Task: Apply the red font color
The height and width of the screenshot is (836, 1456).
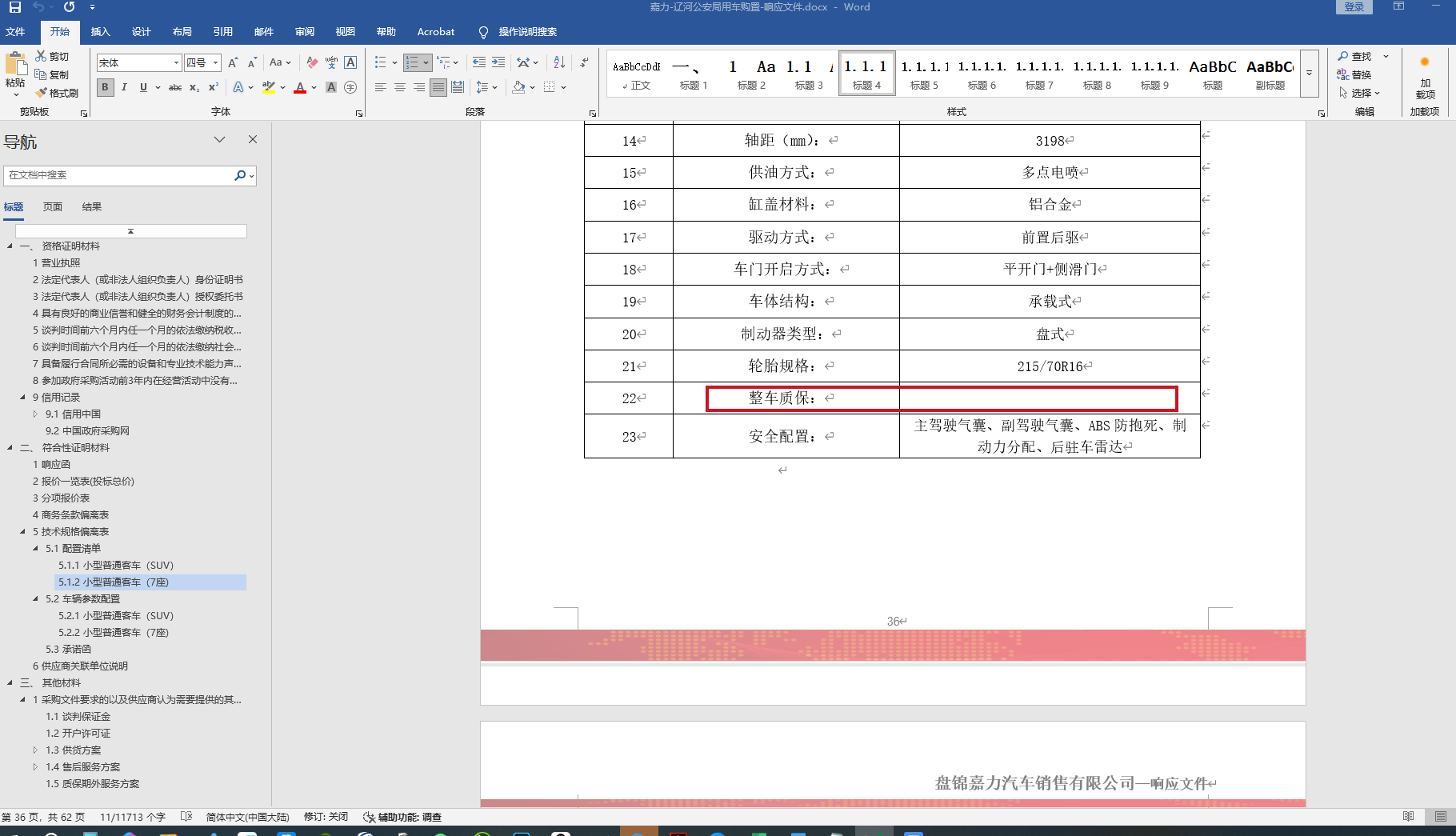Action: 300,87
